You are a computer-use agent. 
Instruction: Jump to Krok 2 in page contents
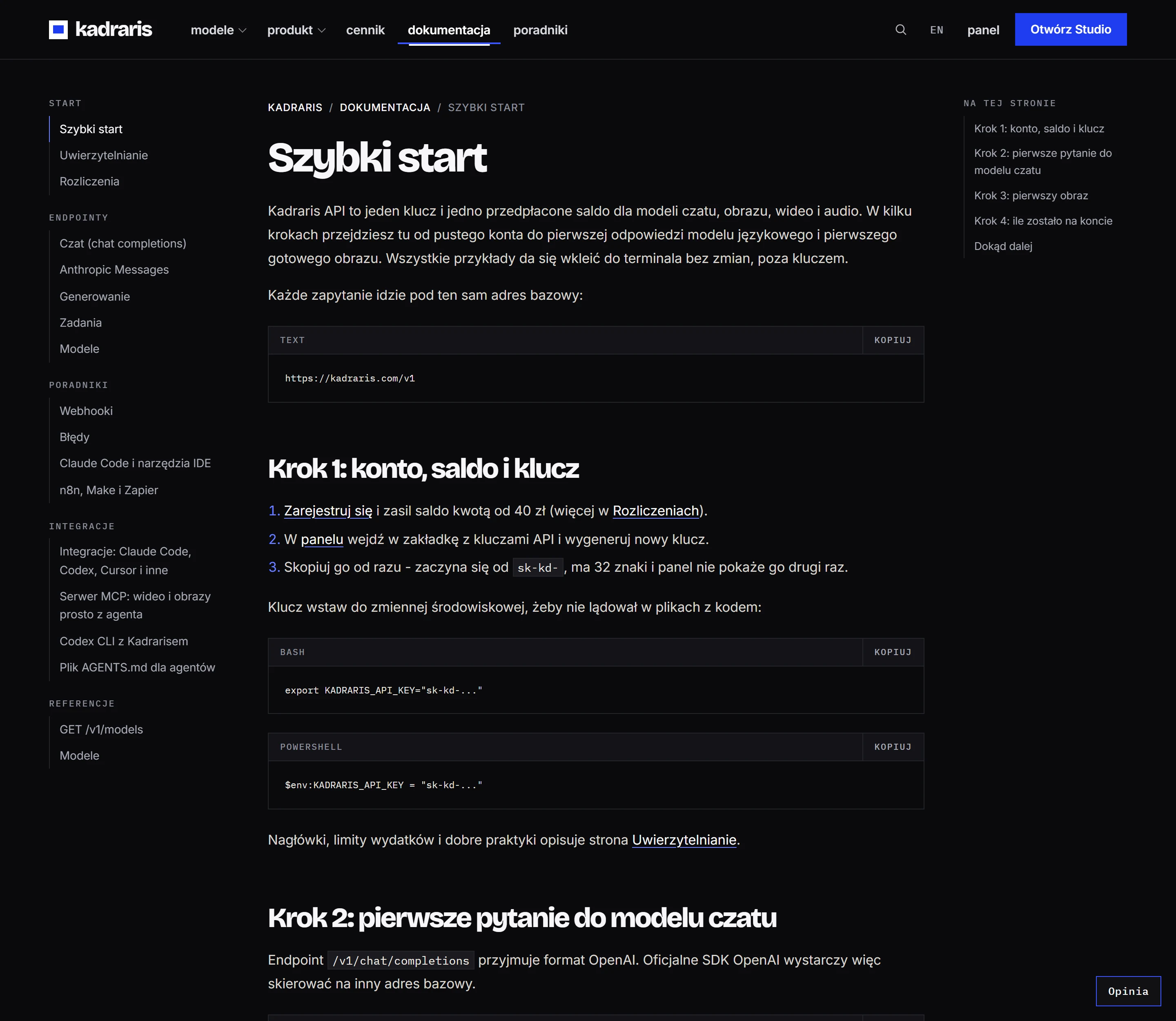click(1042, 162)
